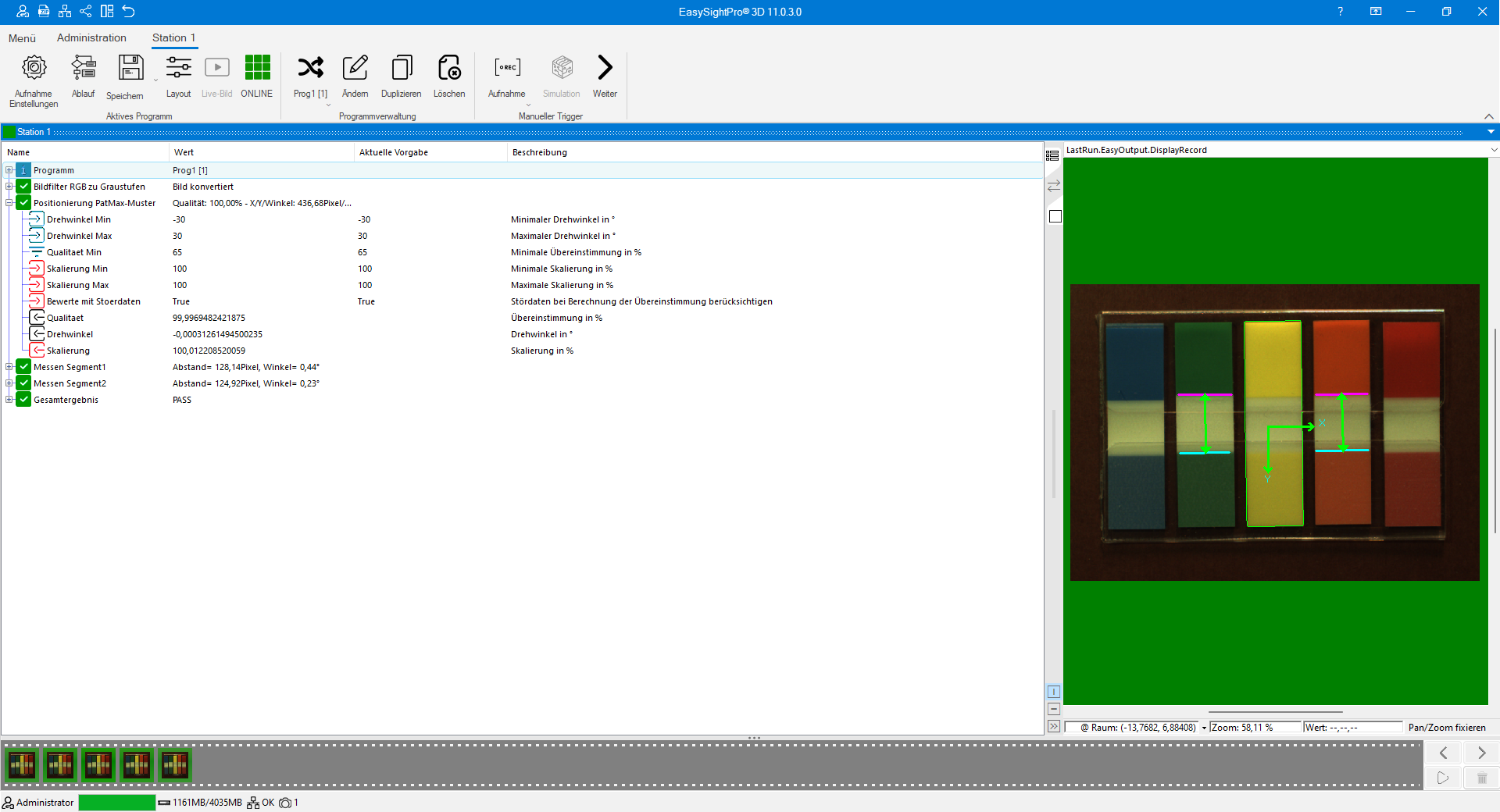Viewport: 1500px width, 812px height.
Task: Save program with Speichern icon
Action: [130, 69]
